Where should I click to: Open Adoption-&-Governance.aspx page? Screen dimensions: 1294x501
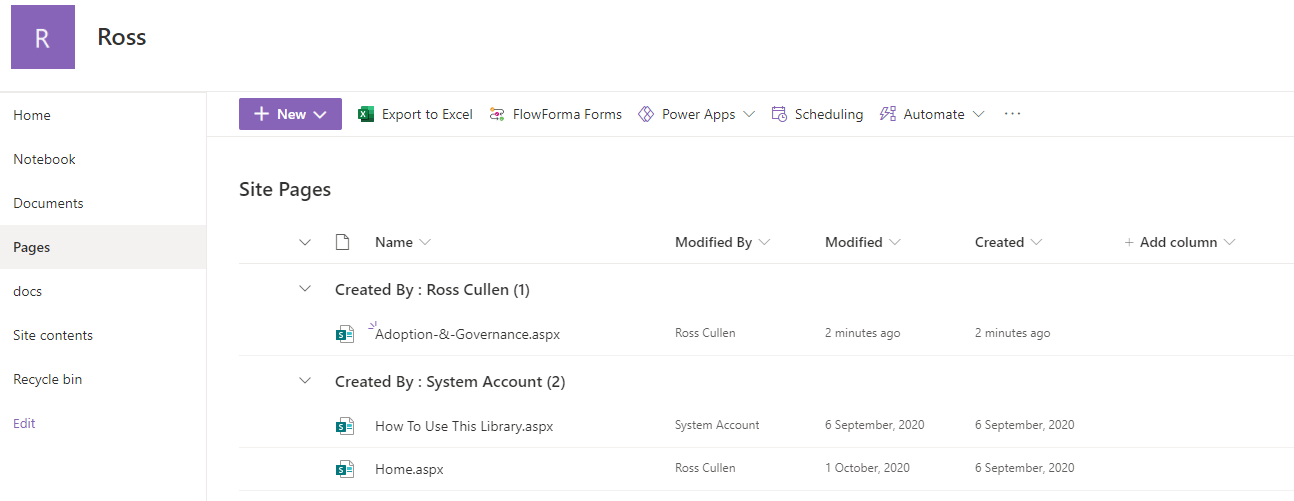[467, 334]
